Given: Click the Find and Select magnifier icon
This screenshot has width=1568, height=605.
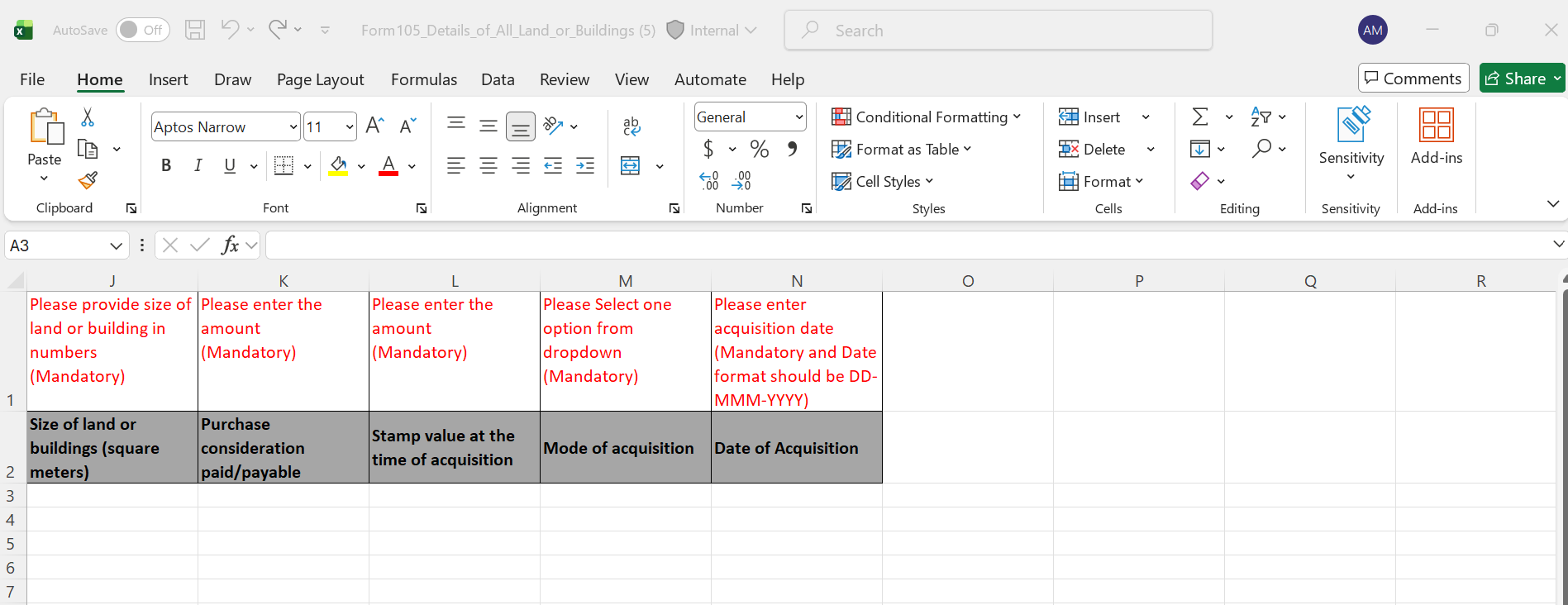Looking at the screenshot, I should click(1261, 148).
